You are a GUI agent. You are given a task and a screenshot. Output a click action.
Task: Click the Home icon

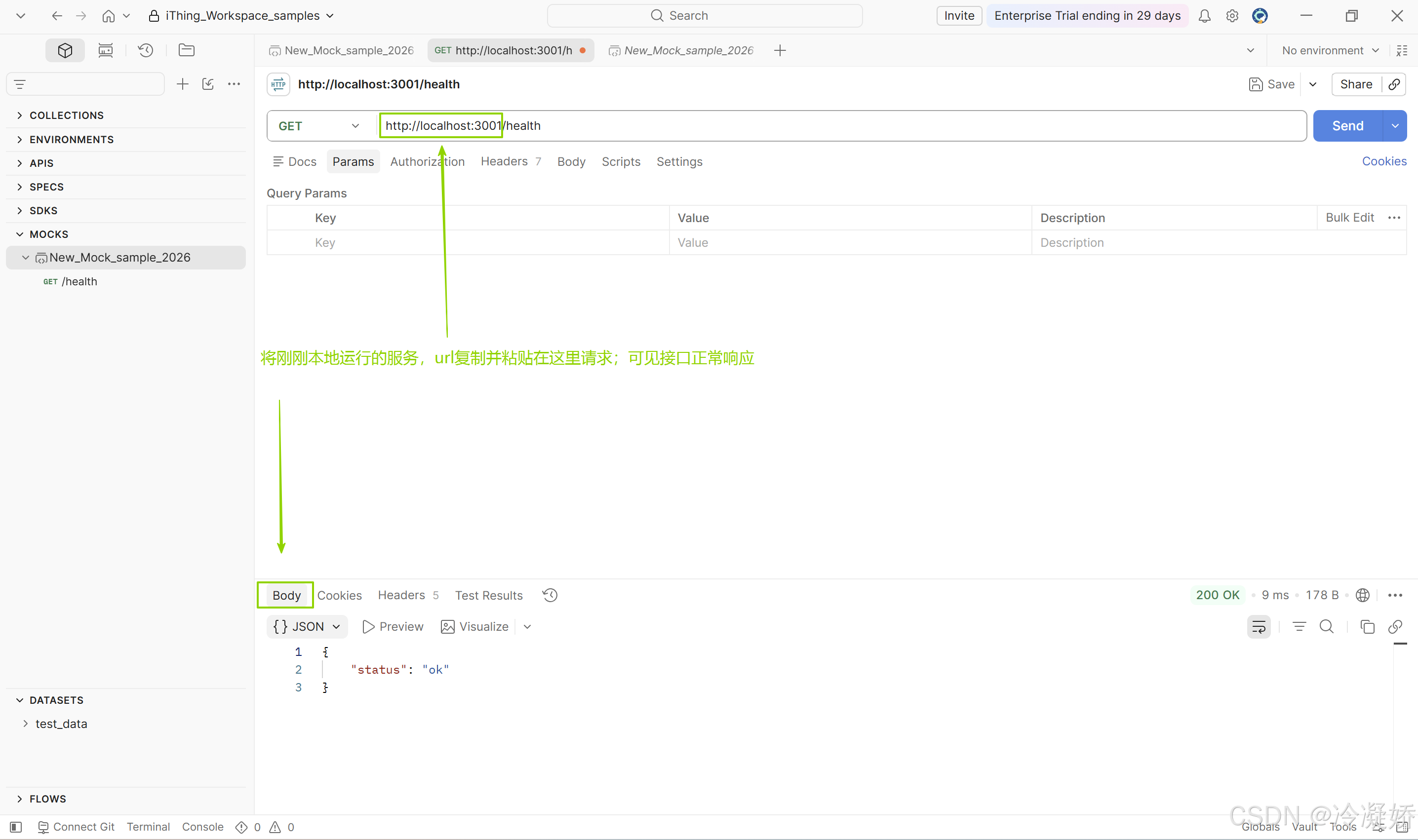[x=108, y=16]
